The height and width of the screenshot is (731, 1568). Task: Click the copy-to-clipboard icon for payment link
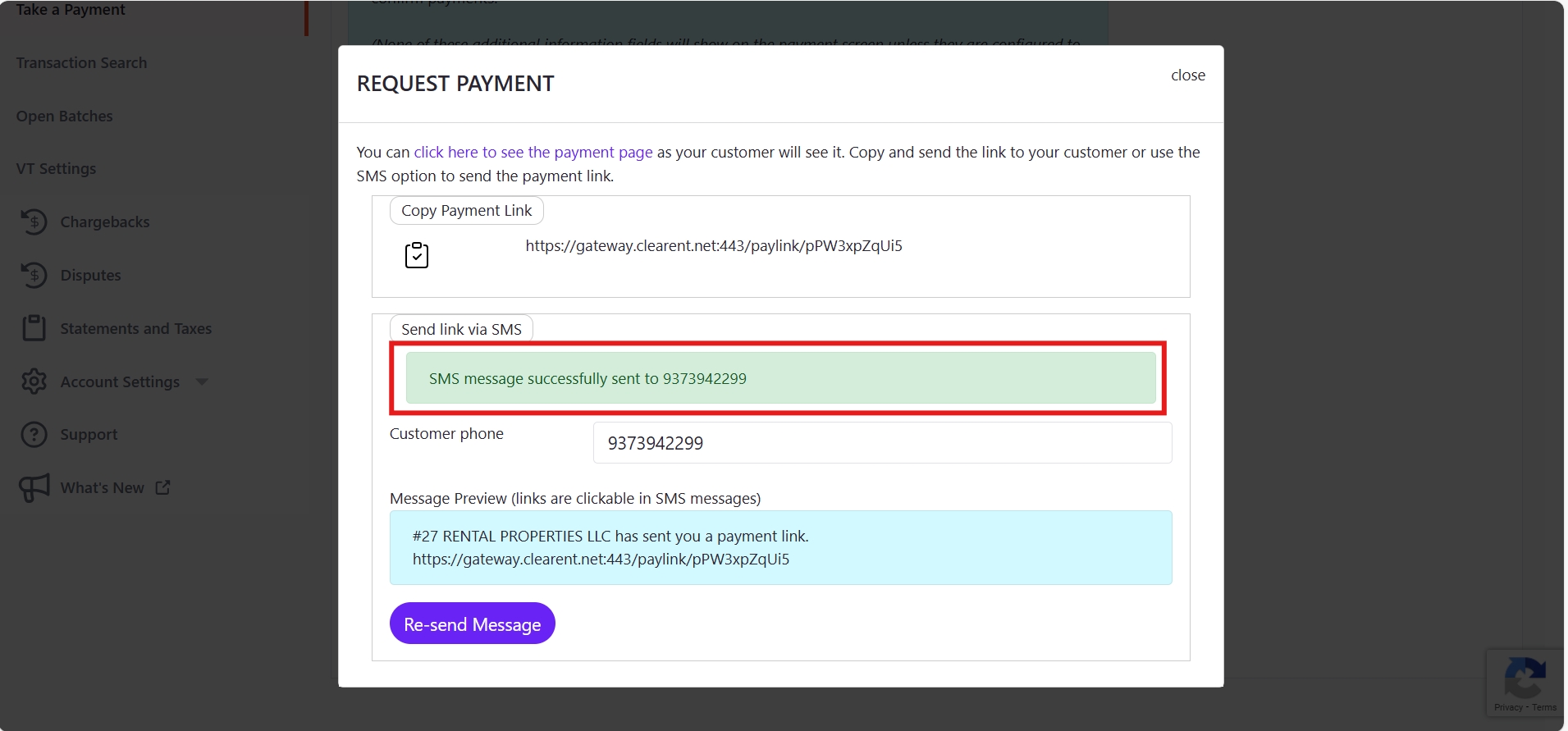click(417, 255)
